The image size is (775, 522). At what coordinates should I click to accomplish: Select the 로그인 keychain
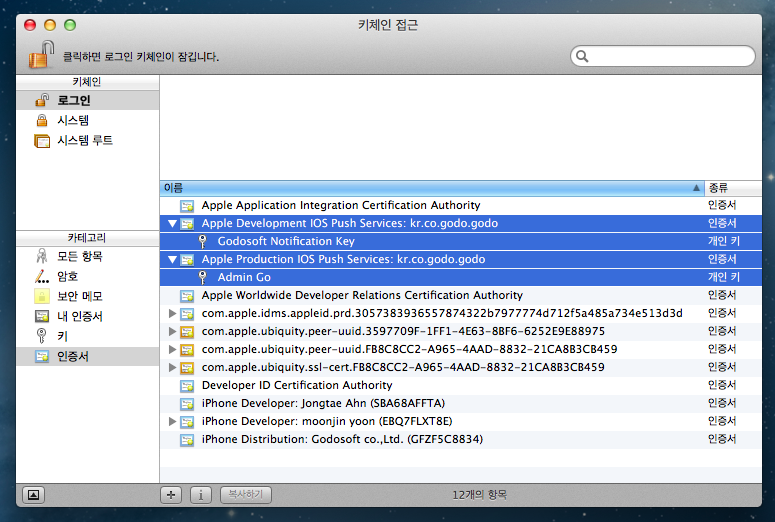[x=87, y=100]
